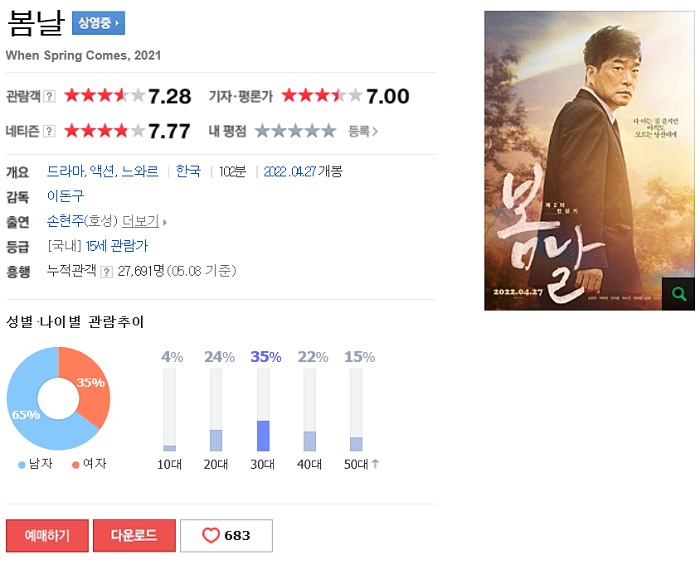Click the question mark beside 네티즌
Viewport: 700px width, 564px height.
click(x=49, y=131)
